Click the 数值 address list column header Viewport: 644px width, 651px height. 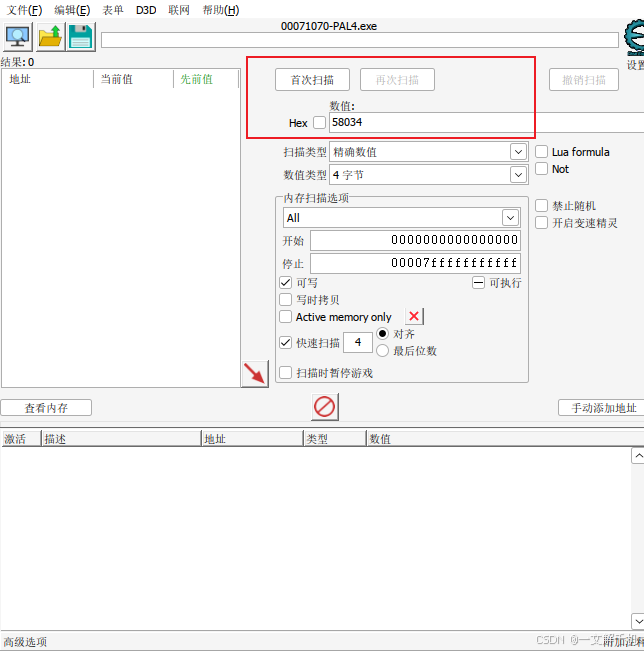[505, 439]
